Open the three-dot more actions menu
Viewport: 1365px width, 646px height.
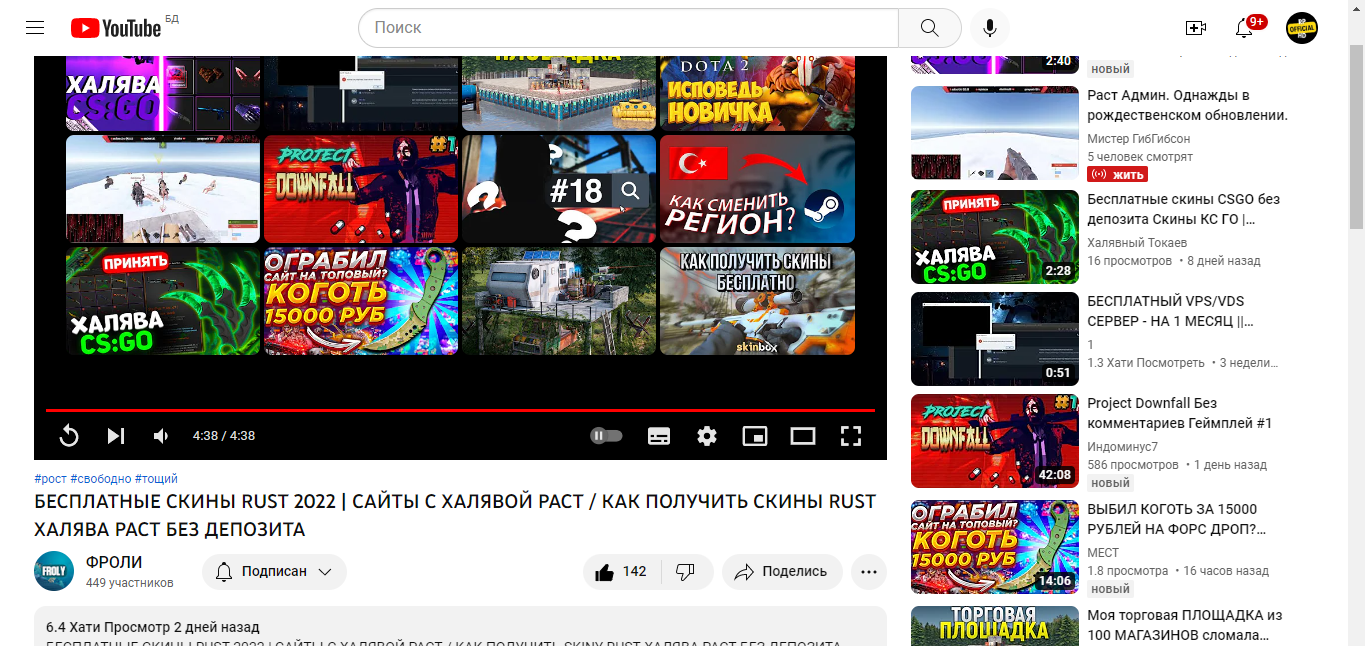click(868, 572)
